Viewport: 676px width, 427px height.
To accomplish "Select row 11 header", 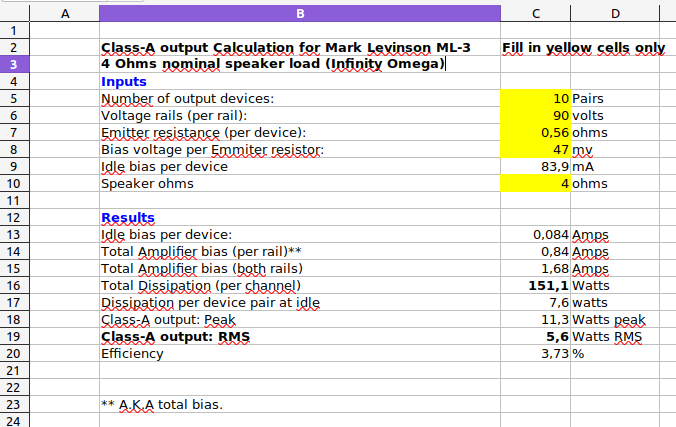I will (x=14, y=201).
